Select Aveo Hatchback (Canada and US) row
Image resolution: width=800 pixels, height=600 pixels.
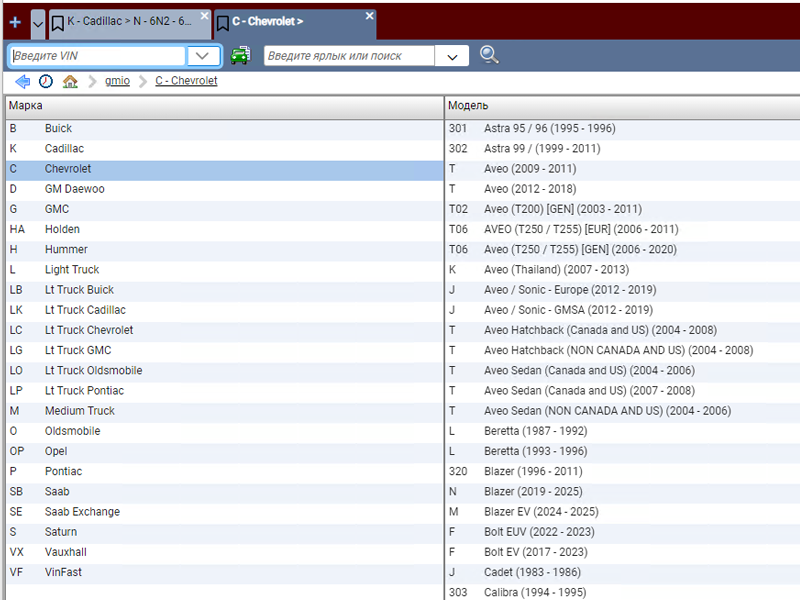pyautogui.click(x=622, y=330)
